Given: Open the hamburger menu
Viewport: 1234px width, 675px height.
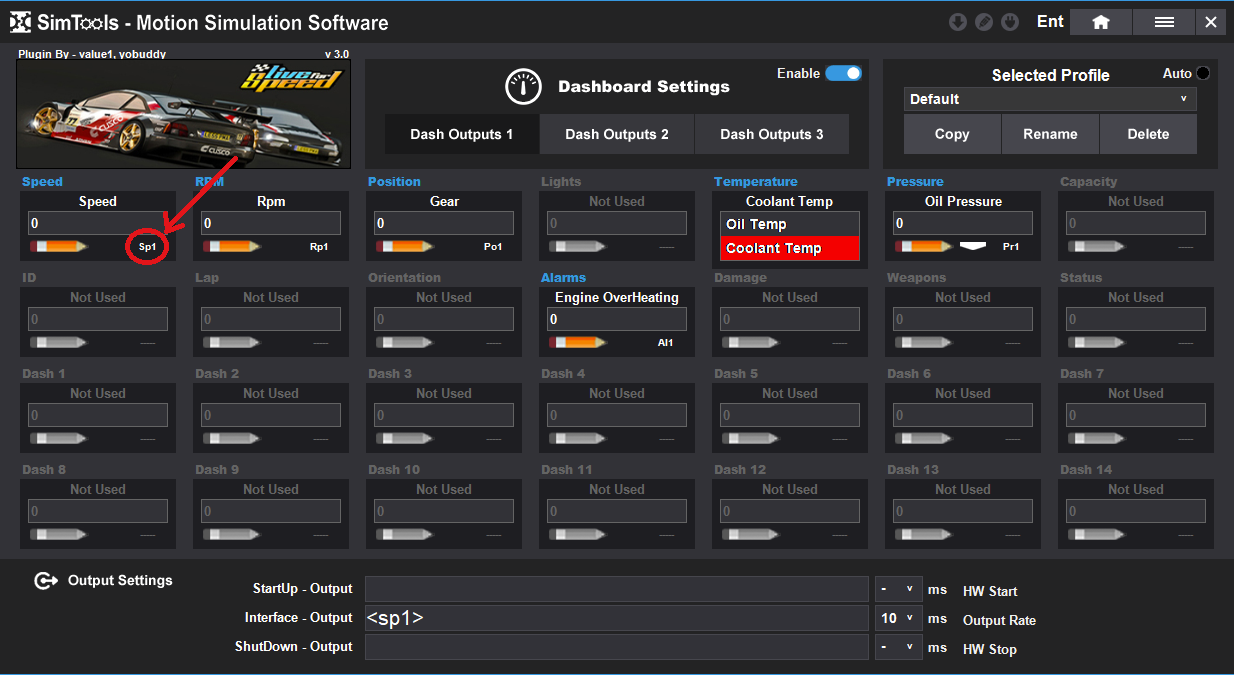Looking at the screenshot, I should 1164,22.
